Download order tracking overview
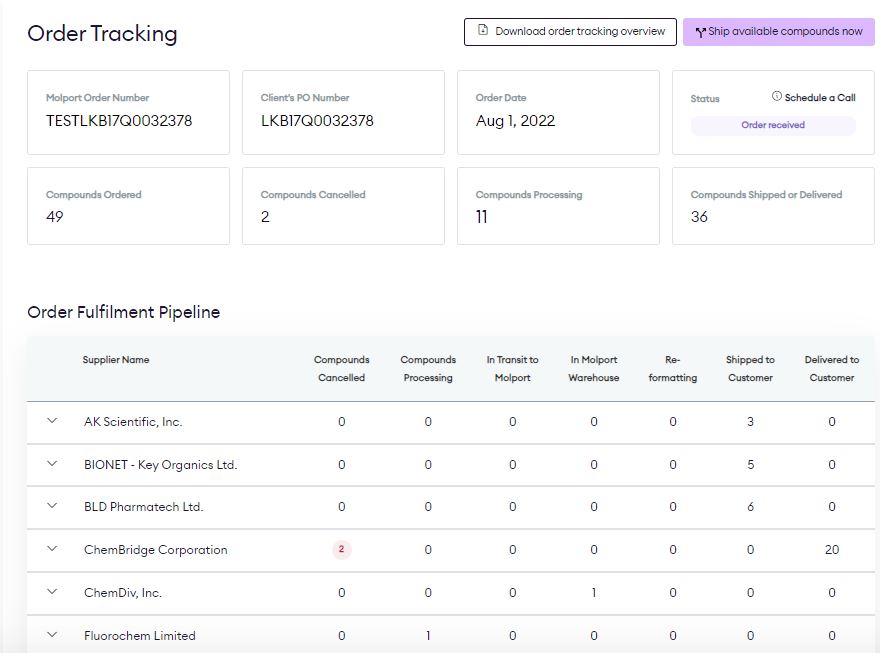 (x=570, y=32)
